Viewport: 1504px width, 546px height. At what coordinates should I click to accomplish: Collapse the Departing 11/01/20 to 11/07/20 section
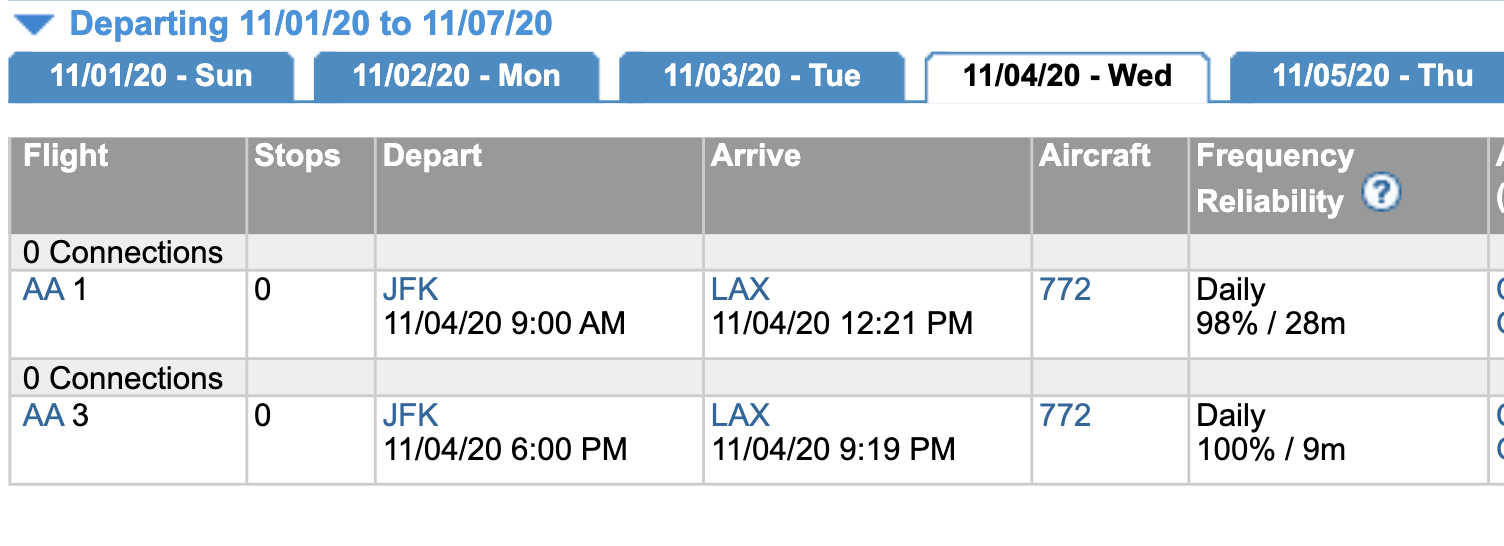click(34, 24)
